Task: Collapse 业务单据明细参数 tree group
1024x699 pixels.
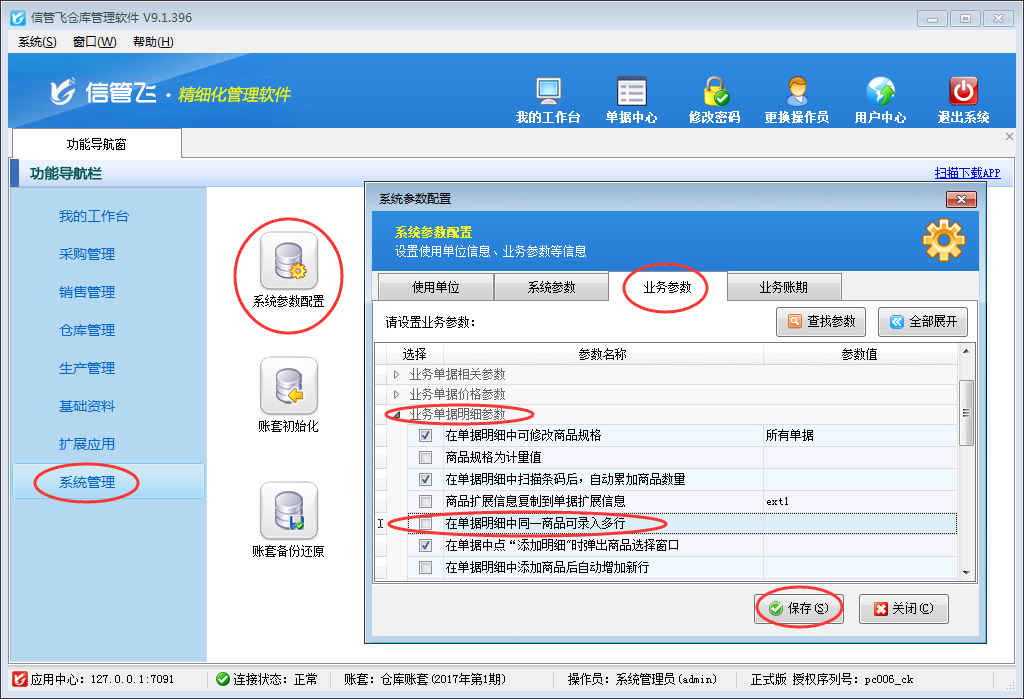Action: pyautogui.click(x=396, y=415)
